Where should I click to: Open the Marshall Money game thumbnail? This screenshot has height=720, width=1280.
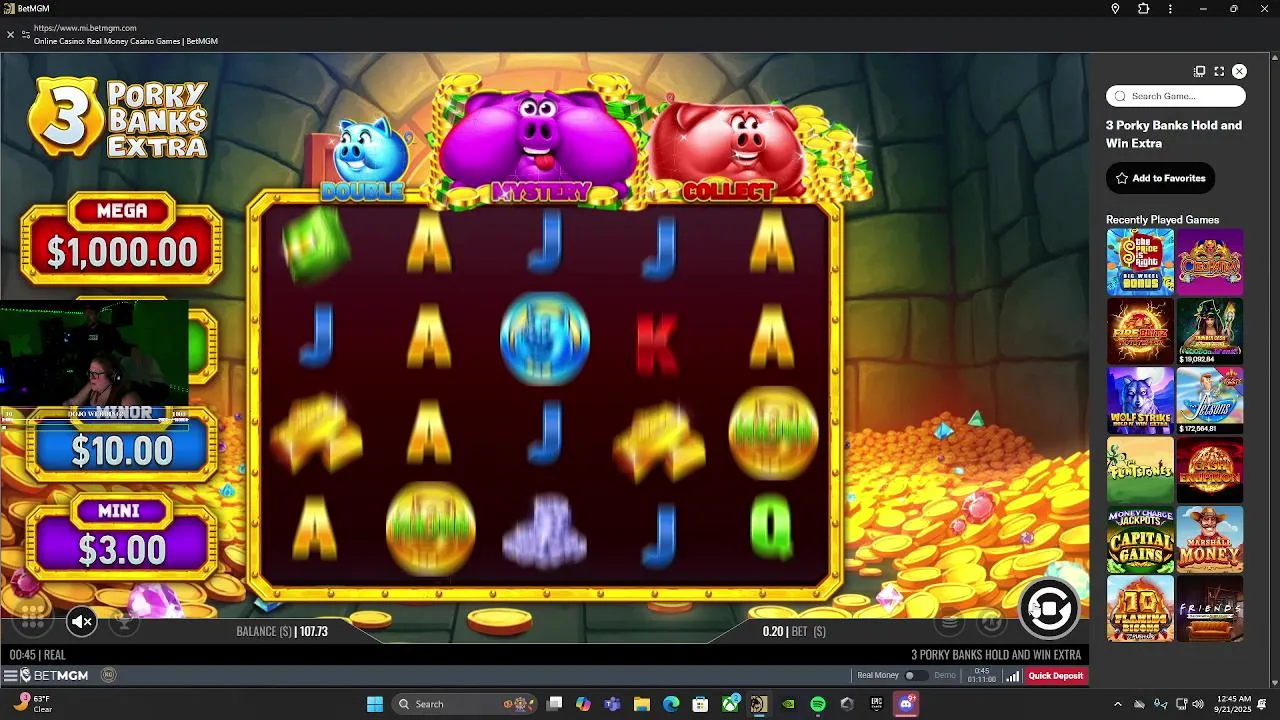coord(1210,539)
